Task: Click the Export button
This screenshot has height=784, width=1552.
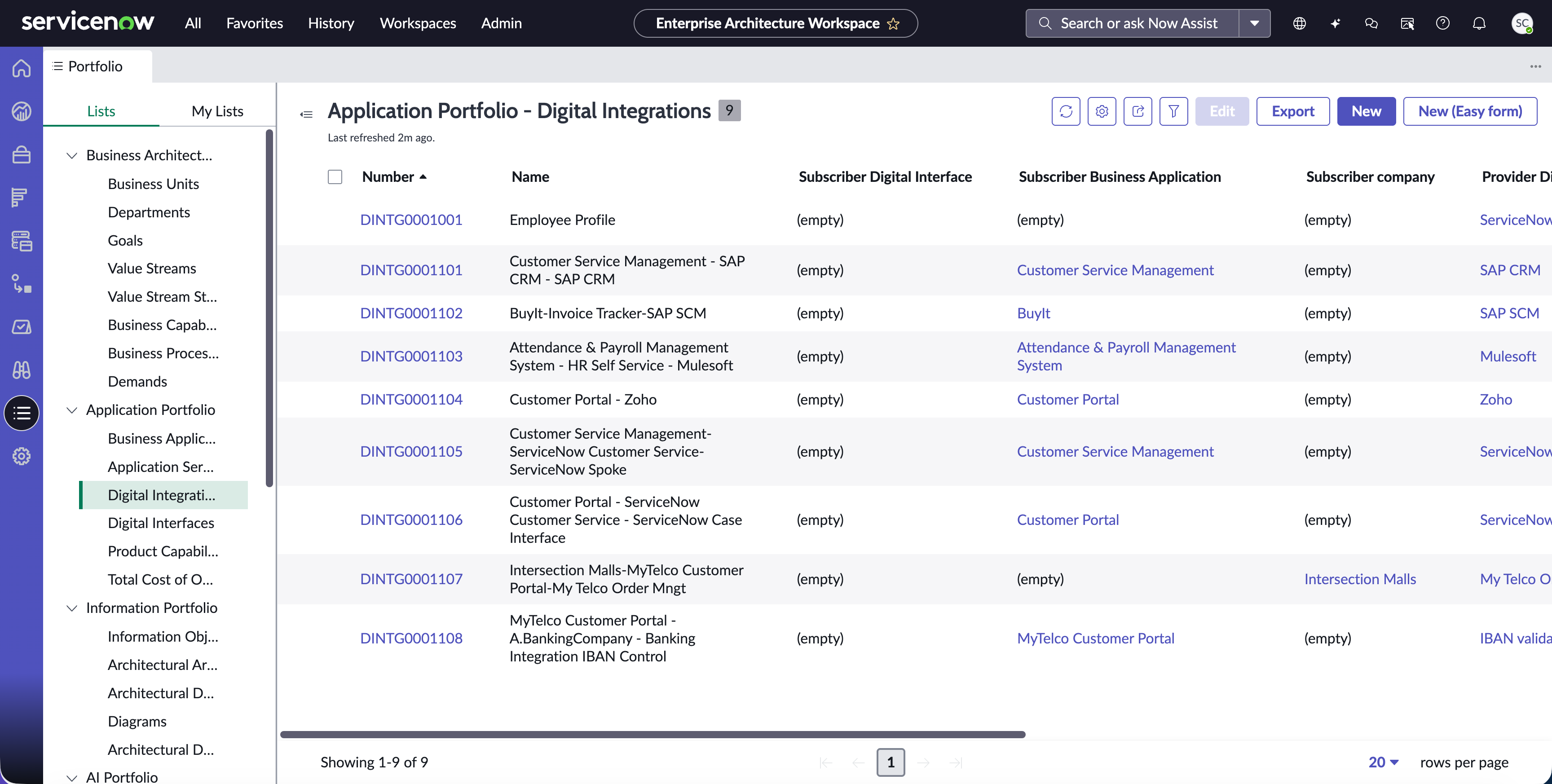Action: pos(1293,111)
